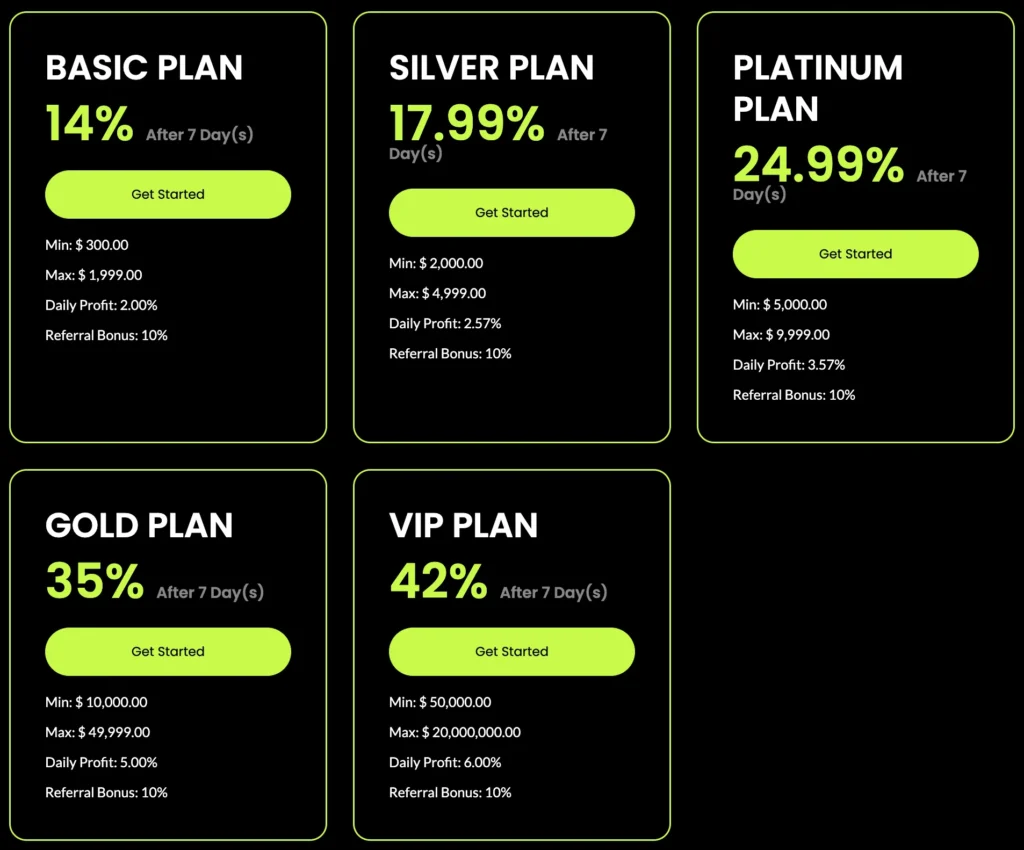Viewport: 1024px width, 850px height.
Task: Click Get Started on the Silver Plan
Action: [511, 213]
